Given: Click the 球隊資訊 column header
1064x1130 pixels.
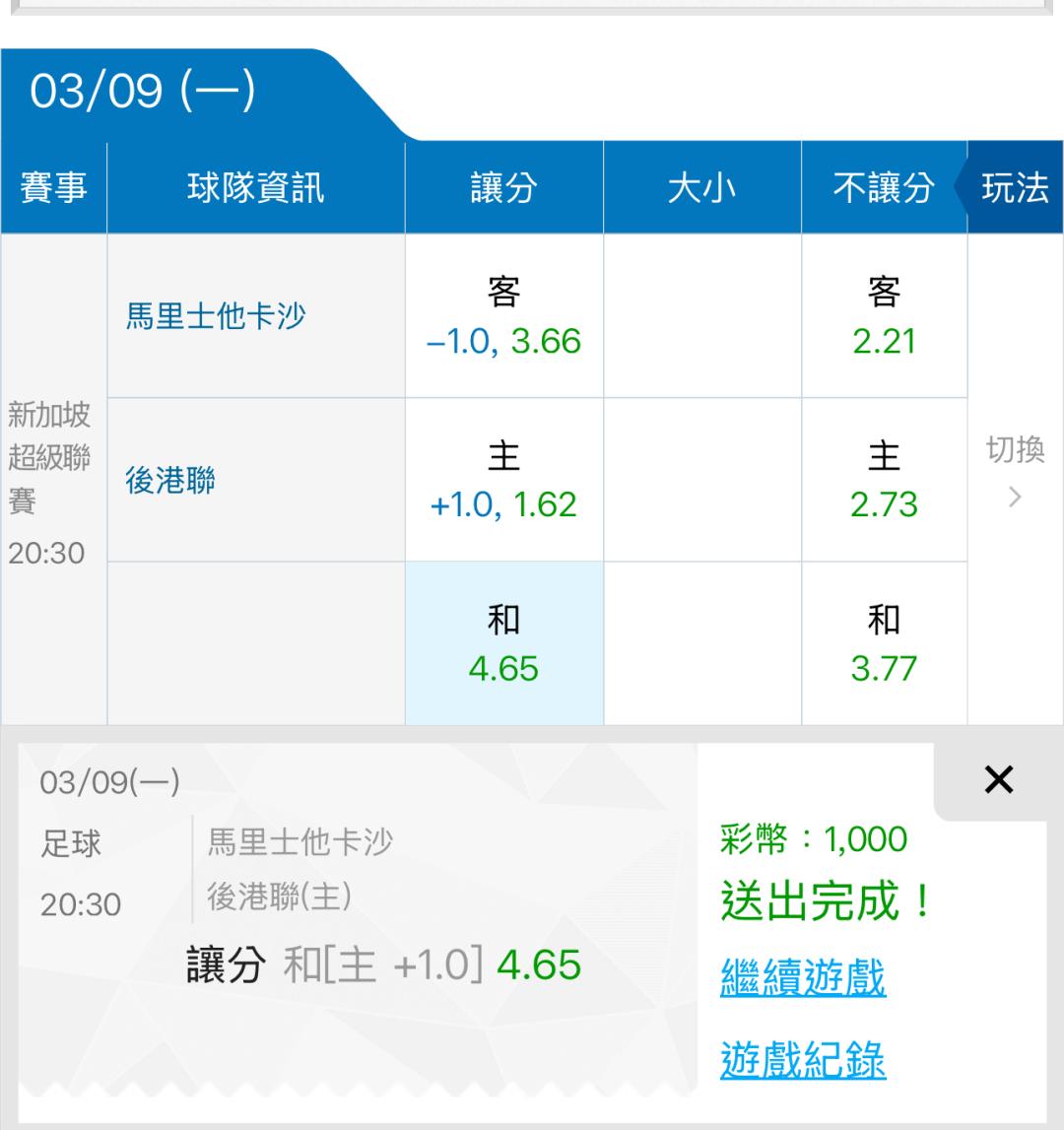Looking at the screenshot, I should point(255,188).
